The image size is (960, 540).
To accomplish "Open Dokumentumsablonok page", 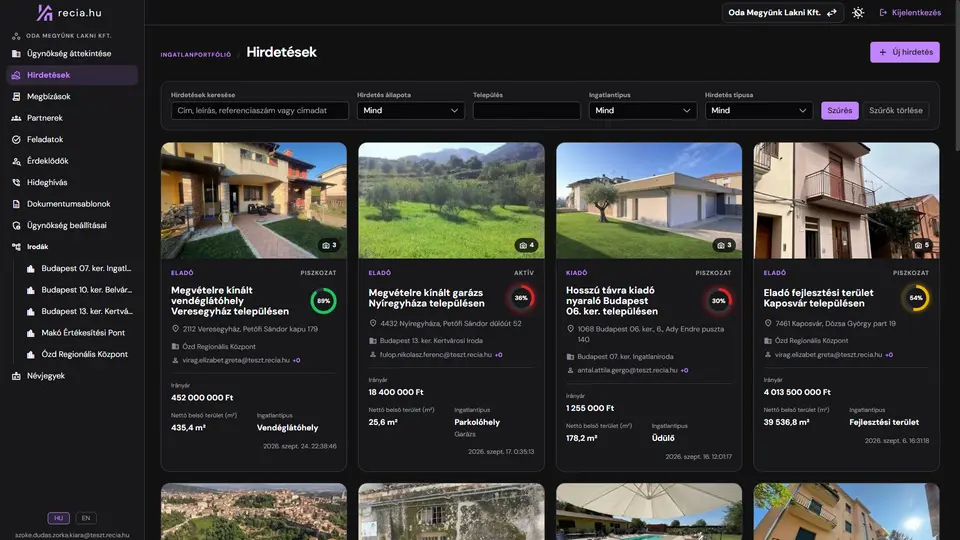I will click(x=72, y=204).
